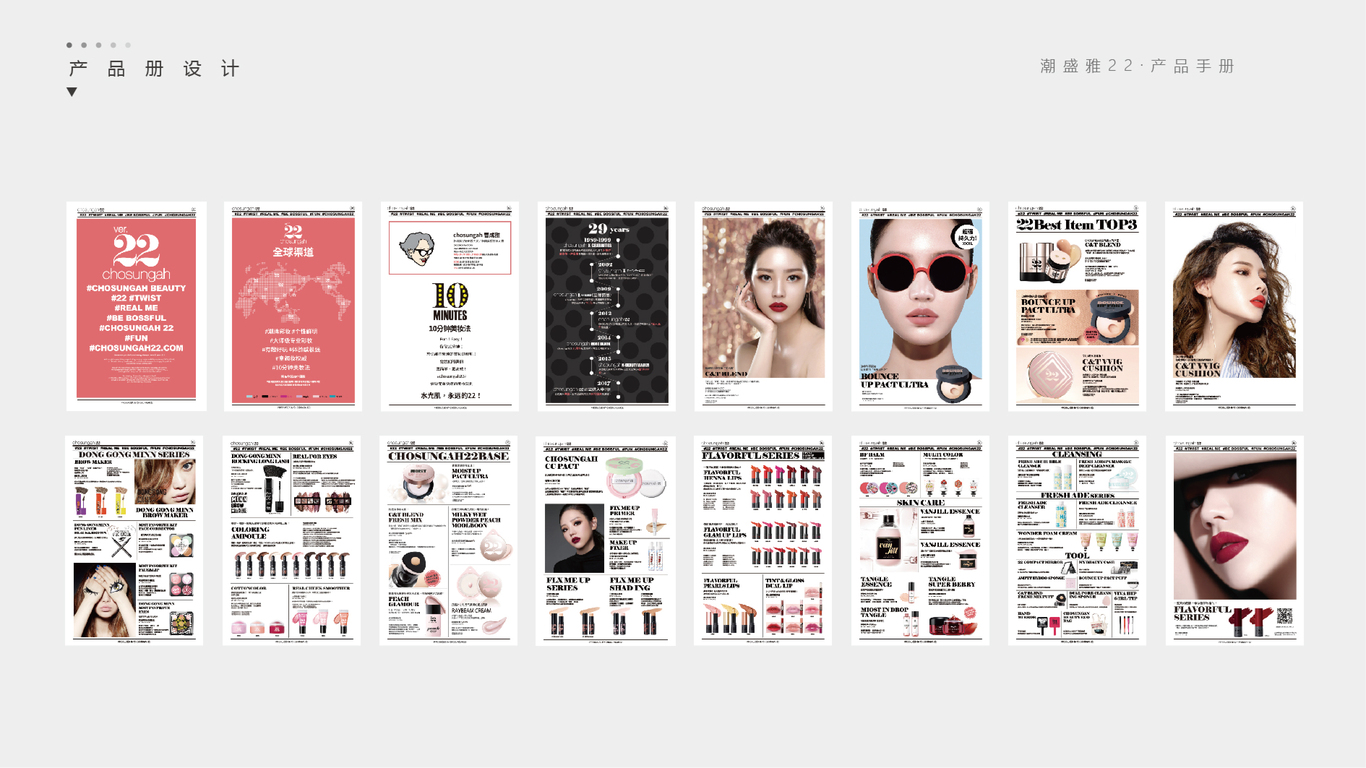Click the cartoon face with glasses illustration

point(417,248)
